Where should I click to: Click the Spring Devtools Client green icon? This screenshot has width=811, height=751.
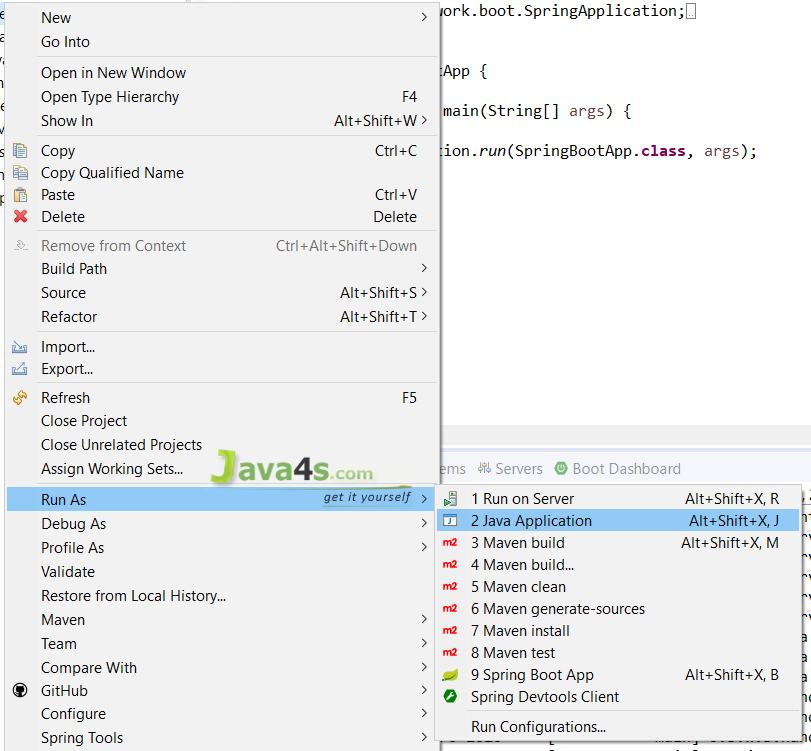coord(450,696)
